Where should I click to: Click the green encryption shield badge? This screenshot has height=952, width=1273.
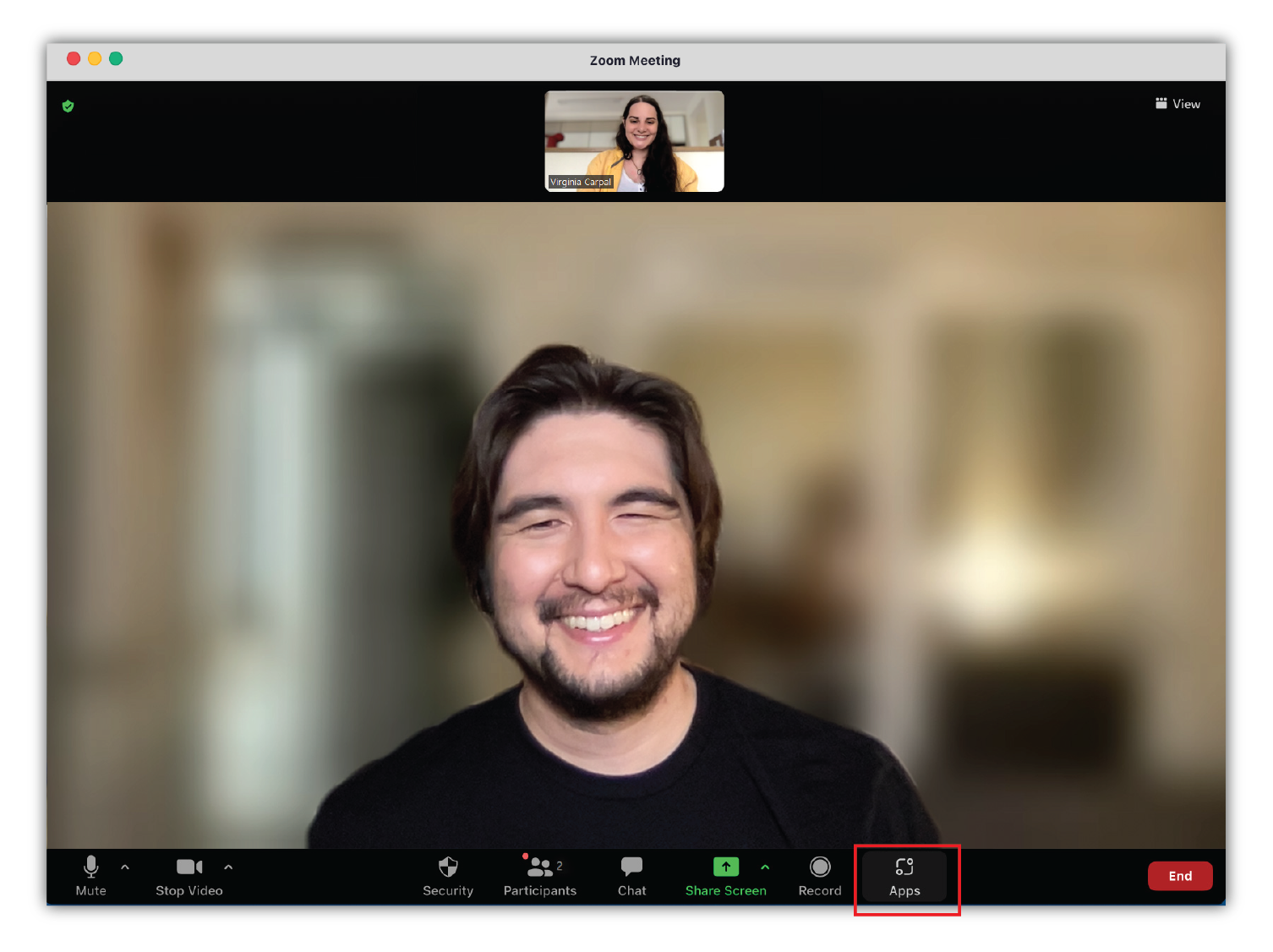point(68,106)
